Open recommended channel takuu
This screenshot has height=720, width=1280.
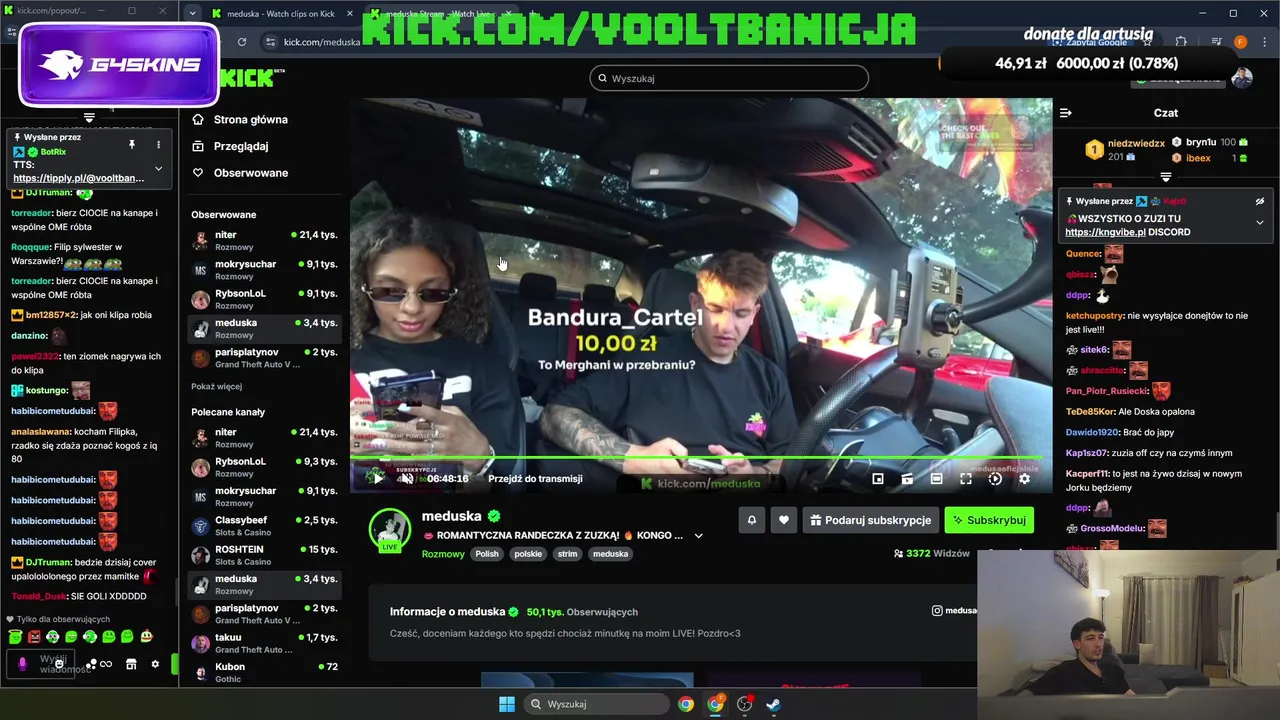pyautogui.click(x=265, y=643)
